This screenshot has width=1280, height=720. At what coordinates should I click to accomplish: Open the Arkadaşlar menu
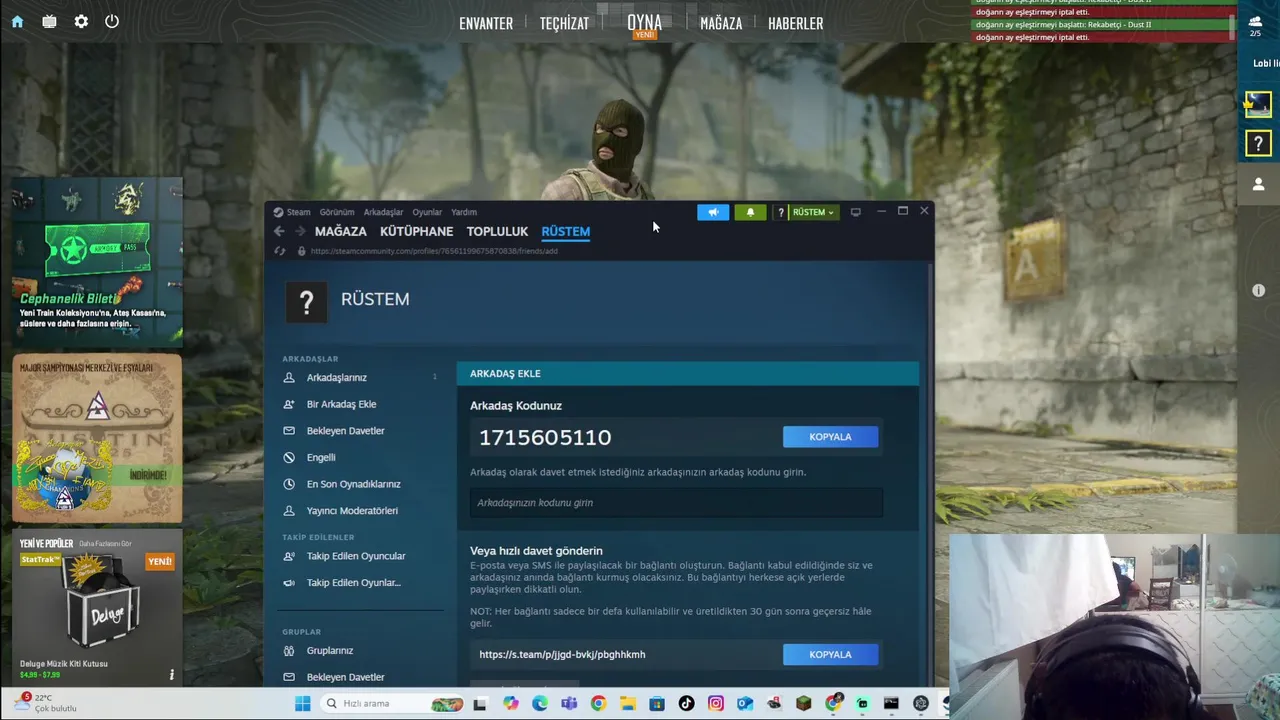click(383, 212)
